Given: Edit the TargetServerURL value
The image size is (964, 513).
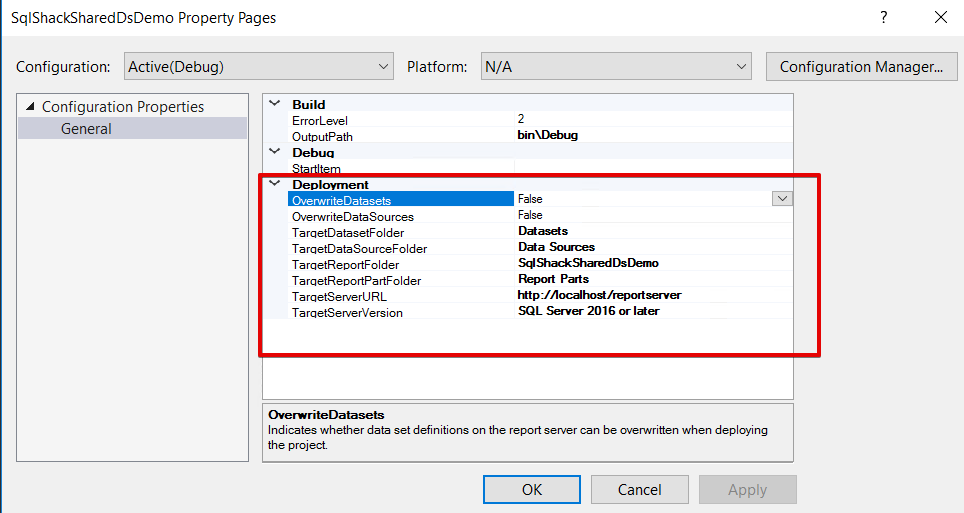Looking at the screenshot, I should pyautogui.click(x=652, y=295).
